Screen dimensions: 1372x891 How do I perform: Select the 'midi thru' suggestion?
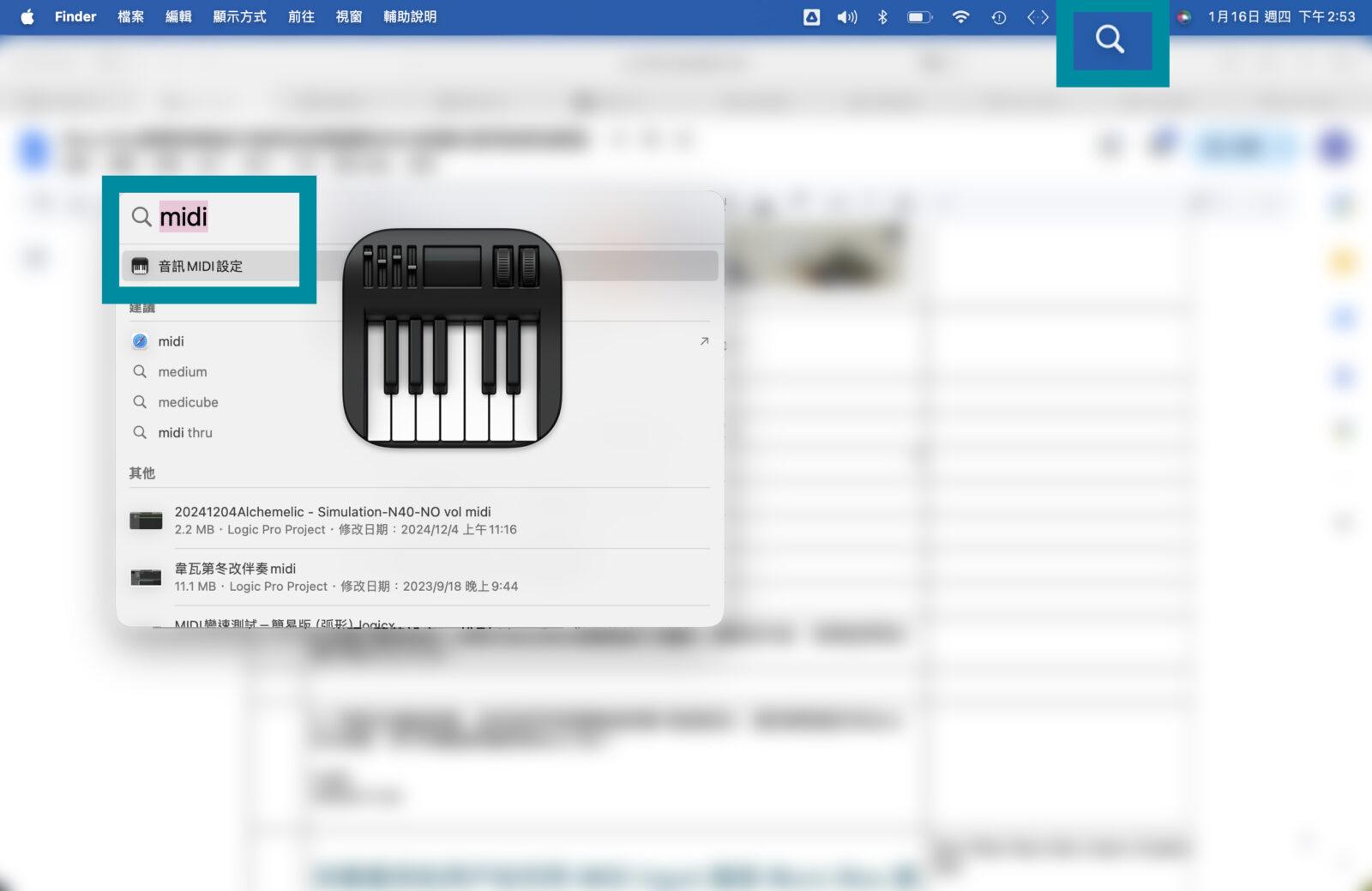tap(184, 433)
